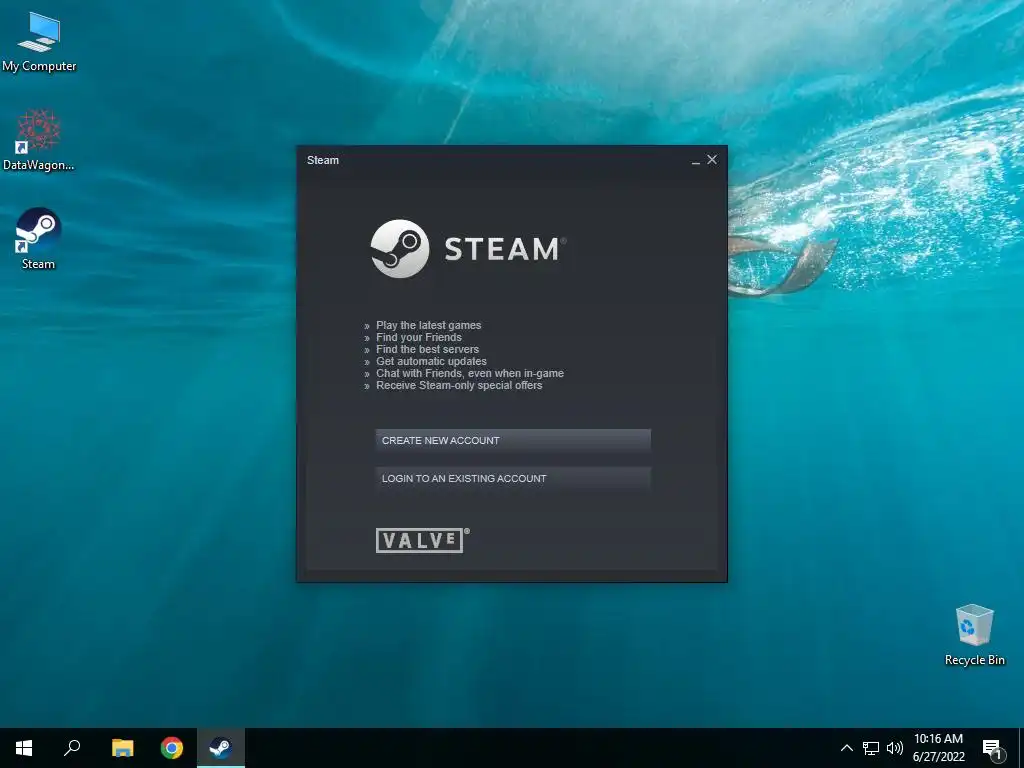Open the Windows Start menu
The width and height of the screenshot is (1024, 768).
click(24, 748)
